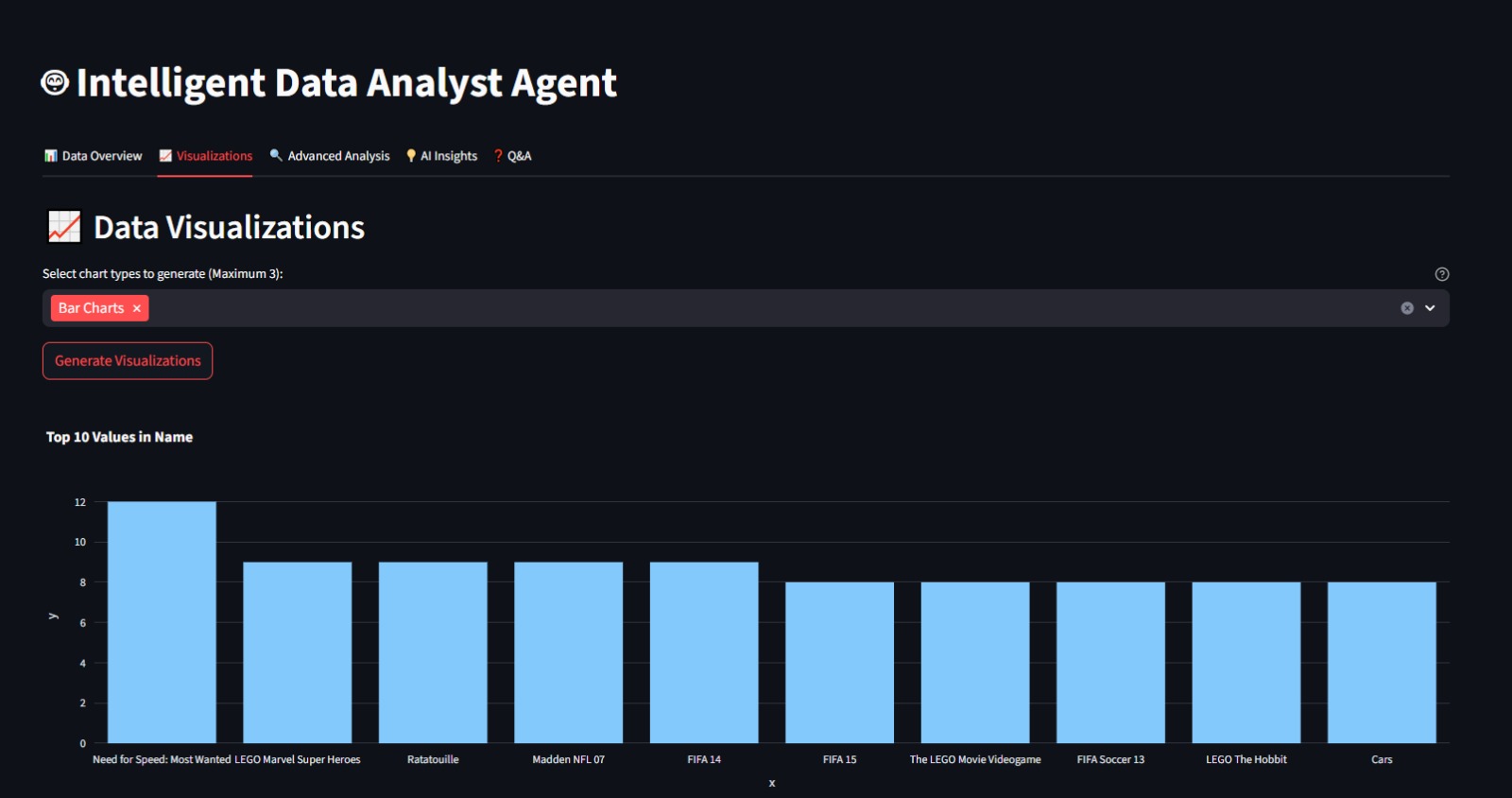The height and width of the screenshot is (798, 1512).
Task: Click the robot icon in the title
Action: point(55,83)
